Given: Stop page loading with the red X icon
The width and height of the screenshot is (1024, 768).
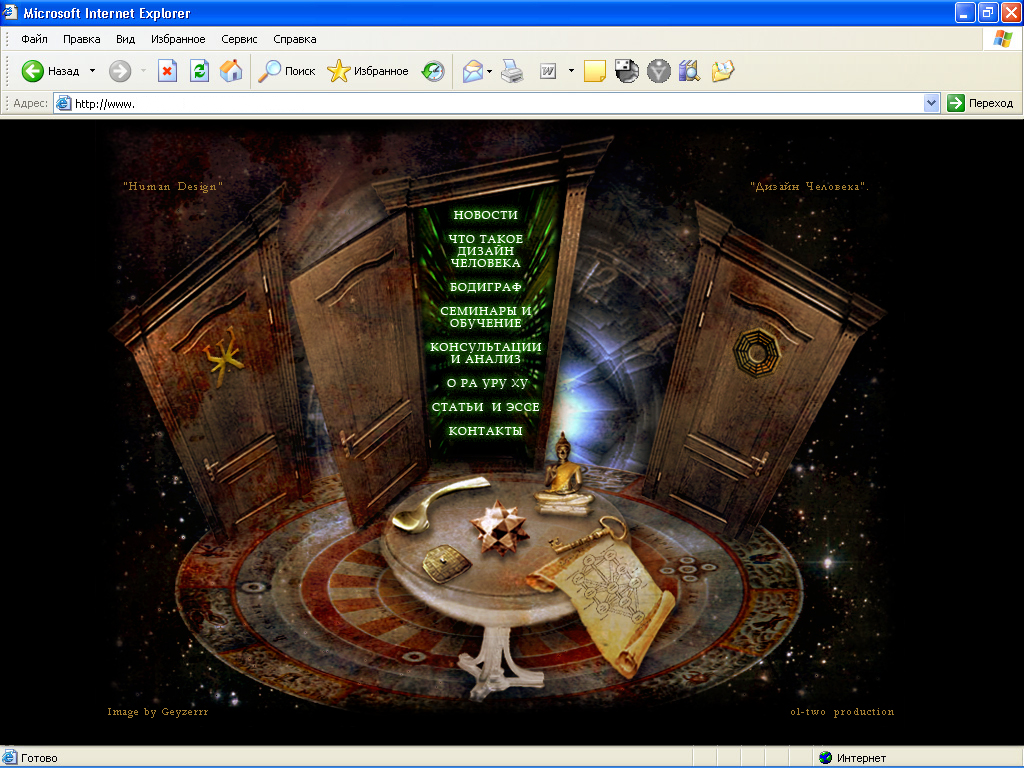Looking at the screenshot, I should [167, 71].
